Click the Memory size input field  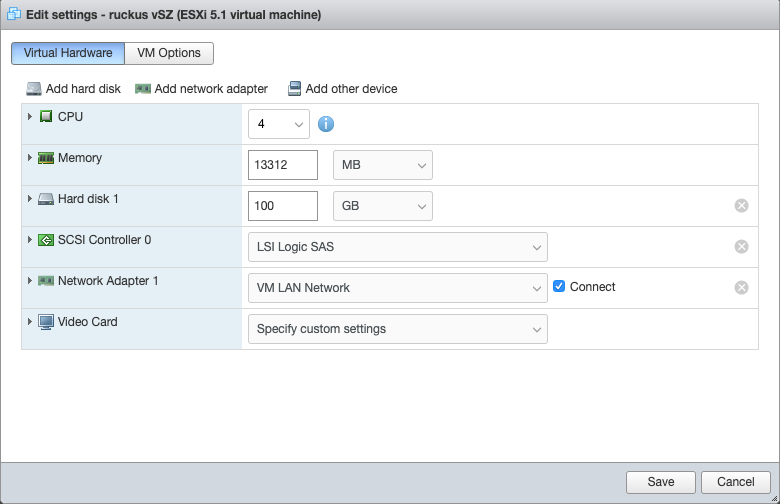[x=282, y=165]
